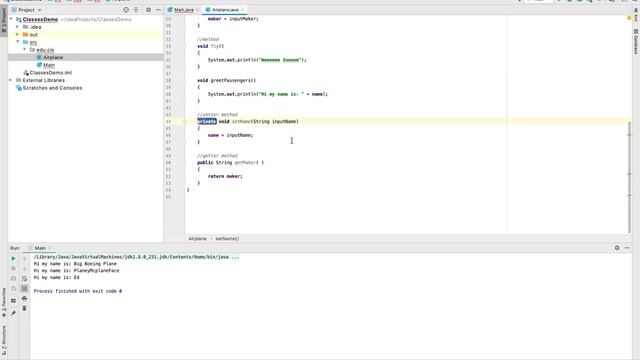
Task: Click the up-stack-trace arrow in Run panel
Action: click(24, 258)
